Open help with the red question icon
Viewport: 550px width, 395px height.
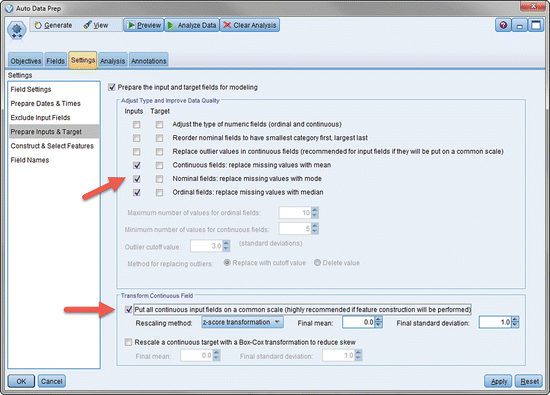503,25
